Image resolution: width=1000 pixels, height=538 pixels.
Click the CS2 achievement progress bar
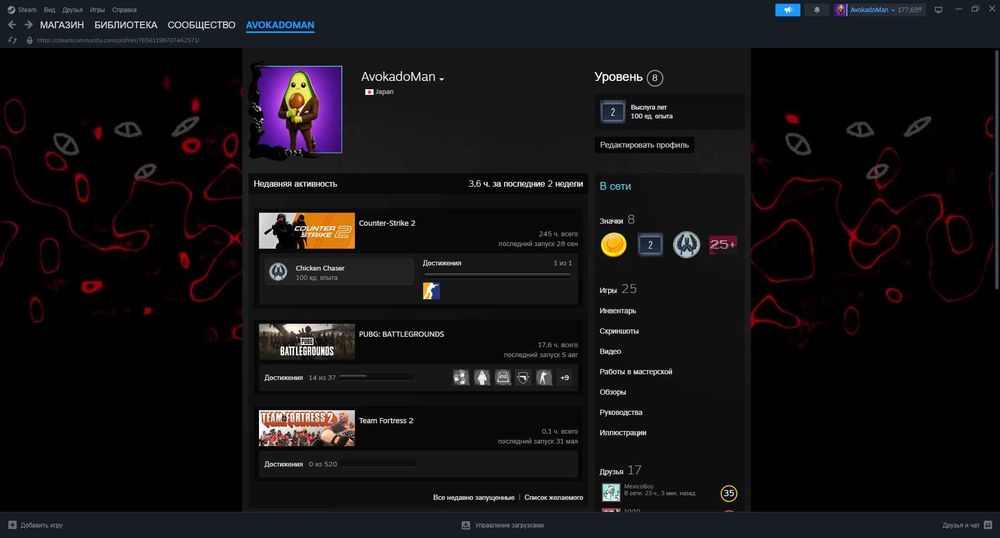point(497,275)
